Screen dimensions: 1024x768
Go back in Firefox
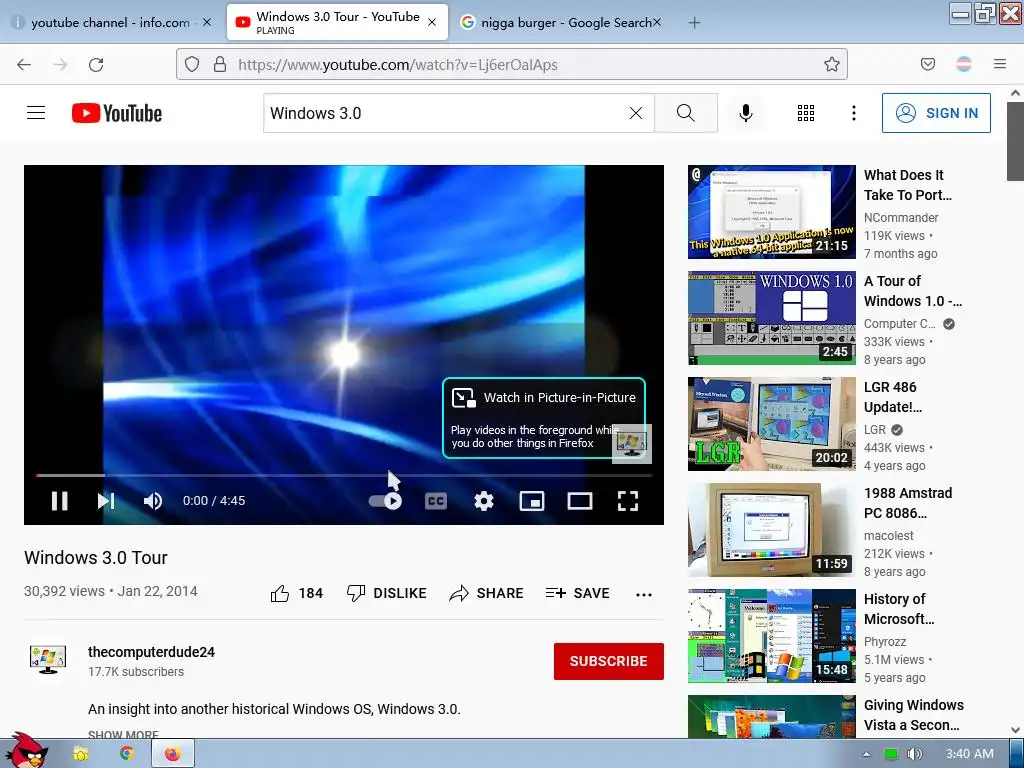pyautogui.click(x=24, y=64)
